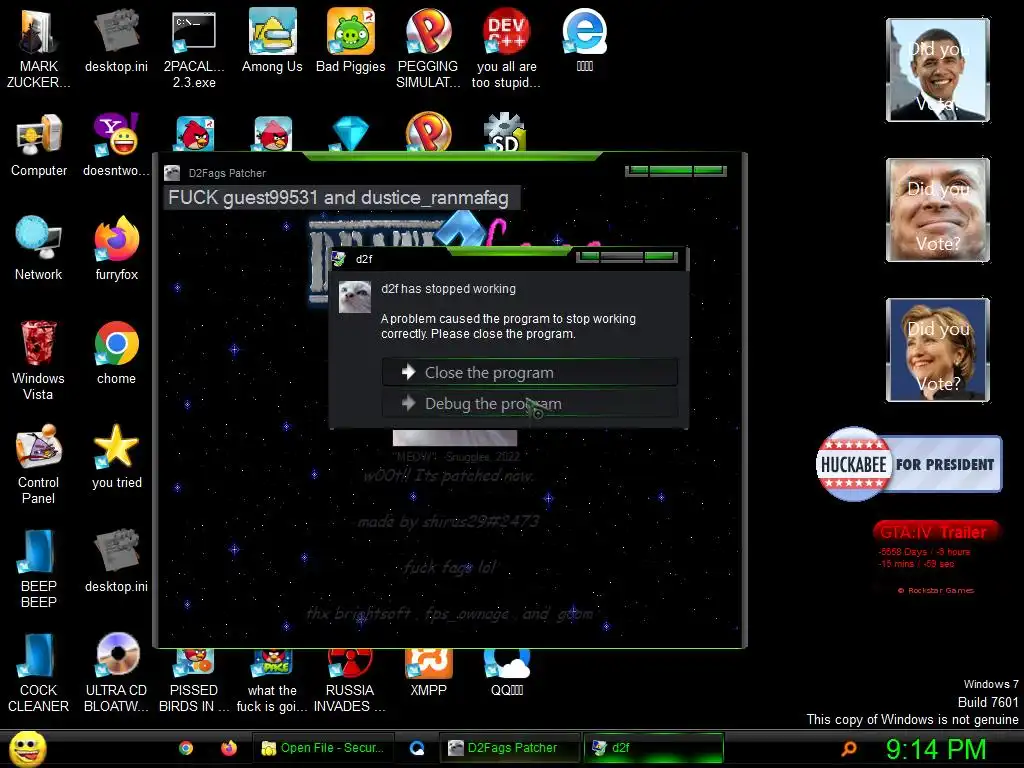
Task: Select the desktop.ini file below 'you tried'
Action: coord(116,560)
